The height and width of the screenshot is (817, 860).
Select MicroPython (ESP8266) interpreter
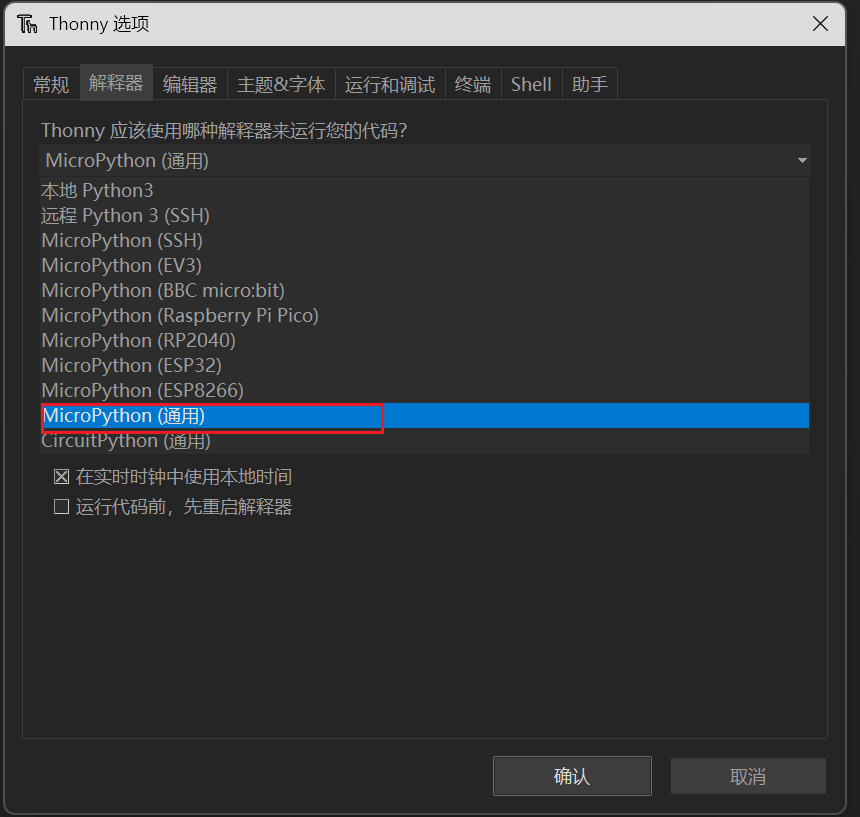coord(425,390)
